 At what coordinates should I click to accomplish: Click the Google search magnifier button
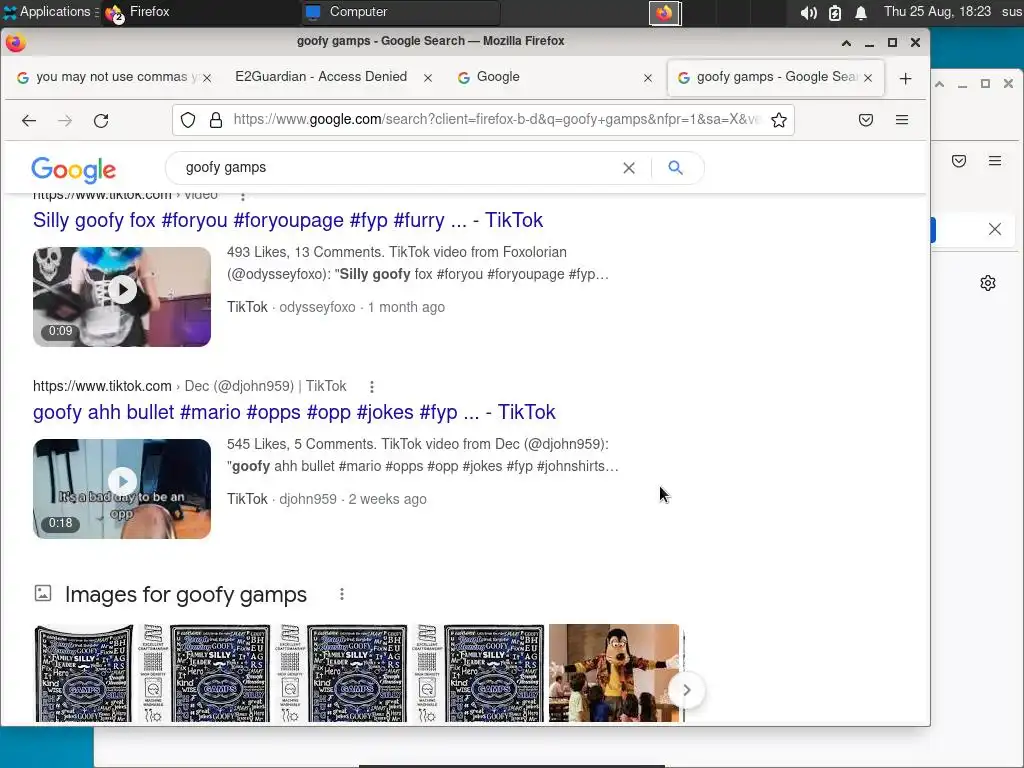[675, 168]
